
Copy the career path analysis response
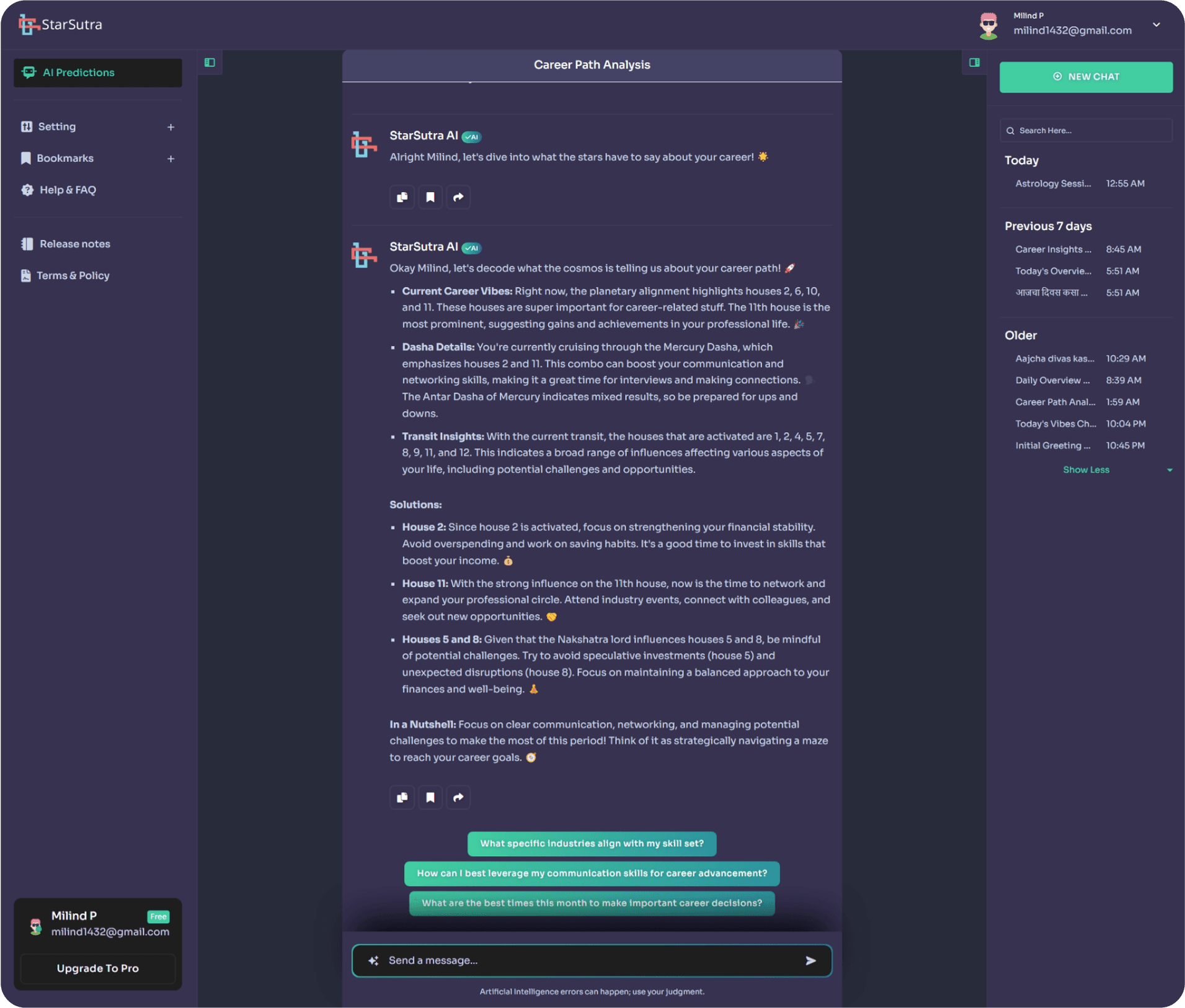click(x=402, y=797)
